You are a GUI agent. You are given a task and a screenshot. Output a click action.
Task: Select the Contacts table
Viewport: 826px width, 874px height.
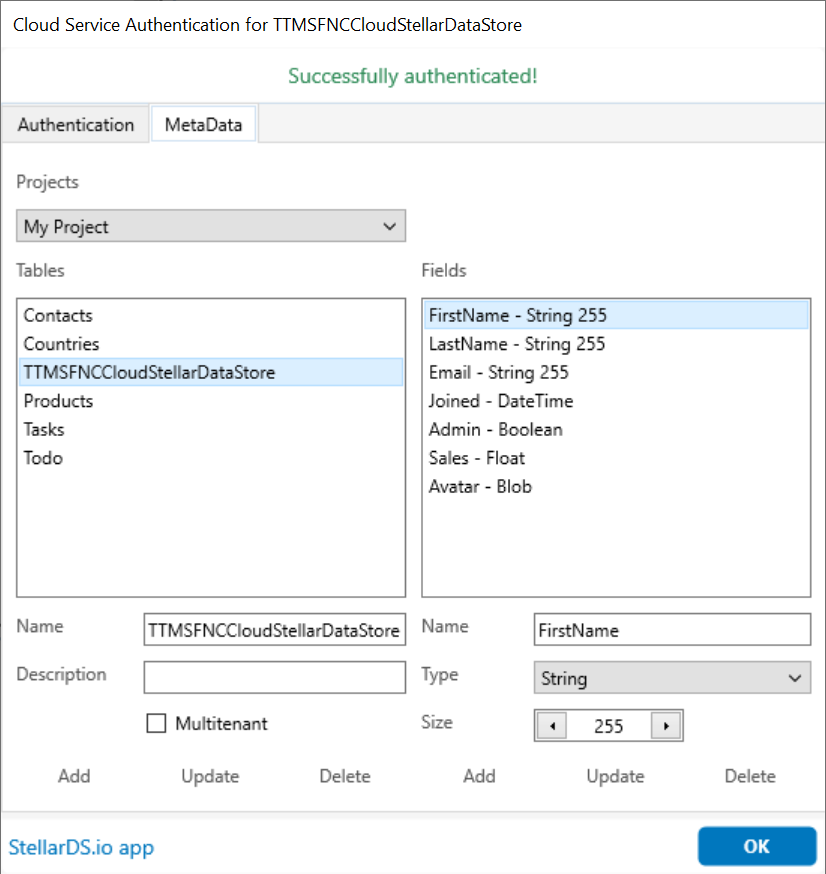(211, 315)
